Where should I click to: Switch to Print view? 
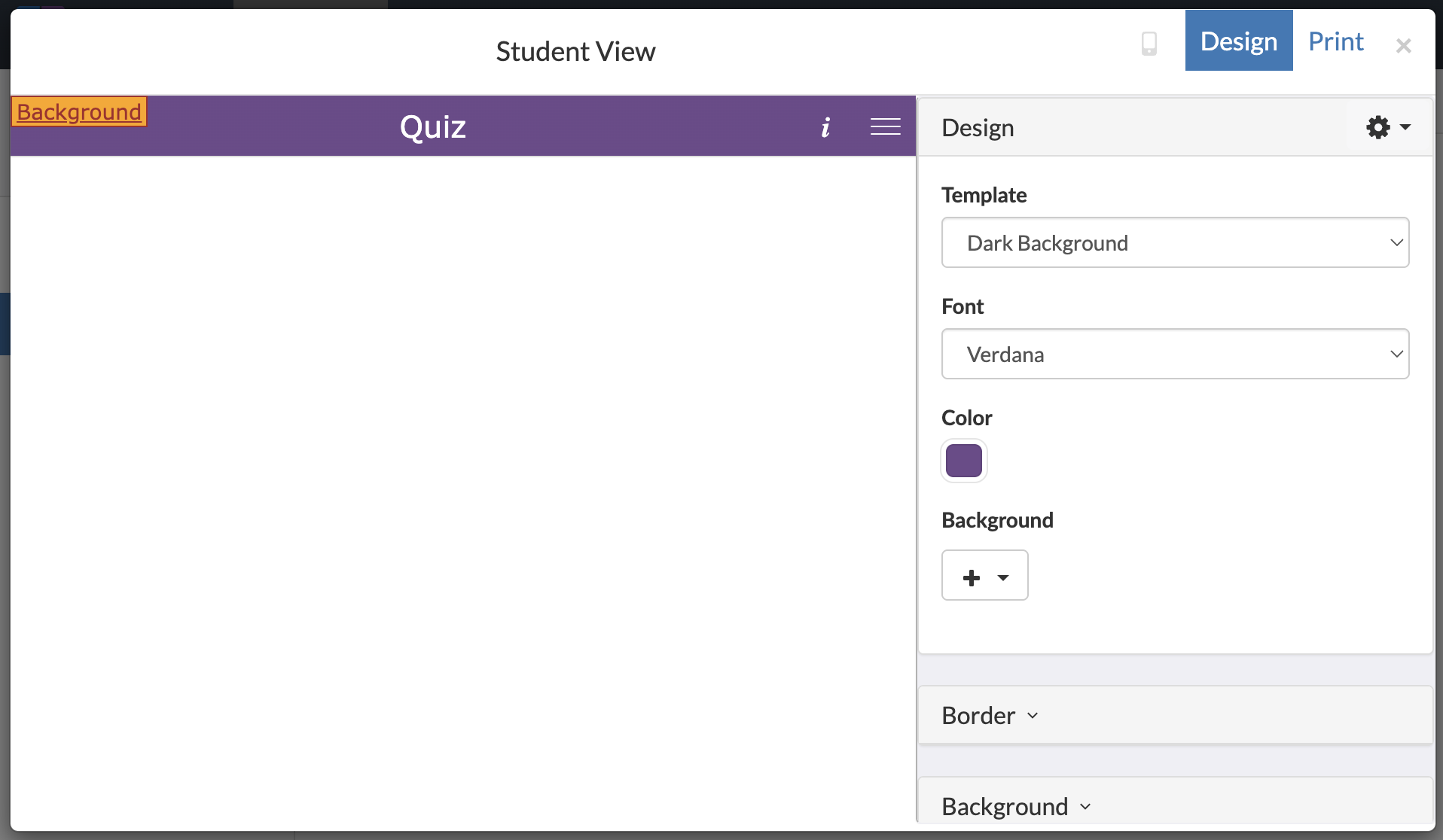[x=1335, y=41]
